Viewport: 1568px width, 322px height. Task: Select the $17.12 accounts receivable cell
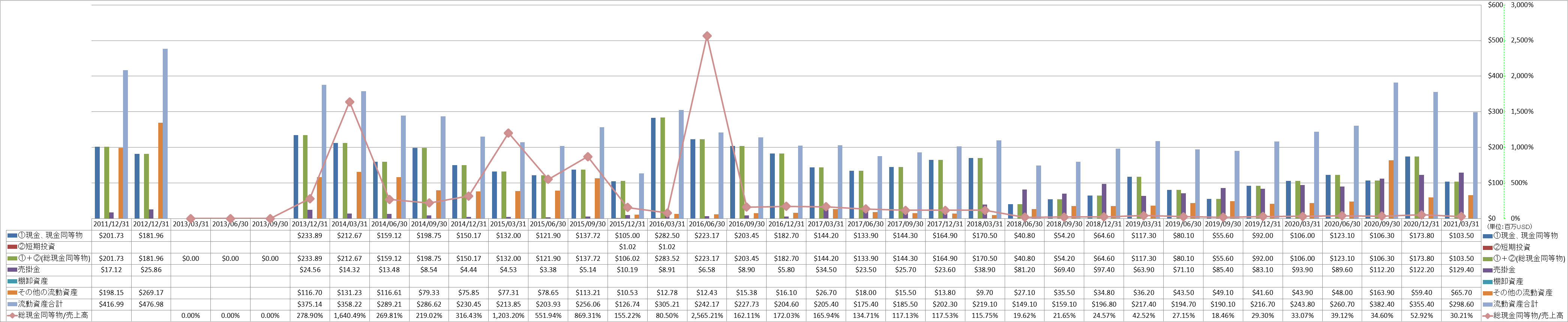point(111,270)
